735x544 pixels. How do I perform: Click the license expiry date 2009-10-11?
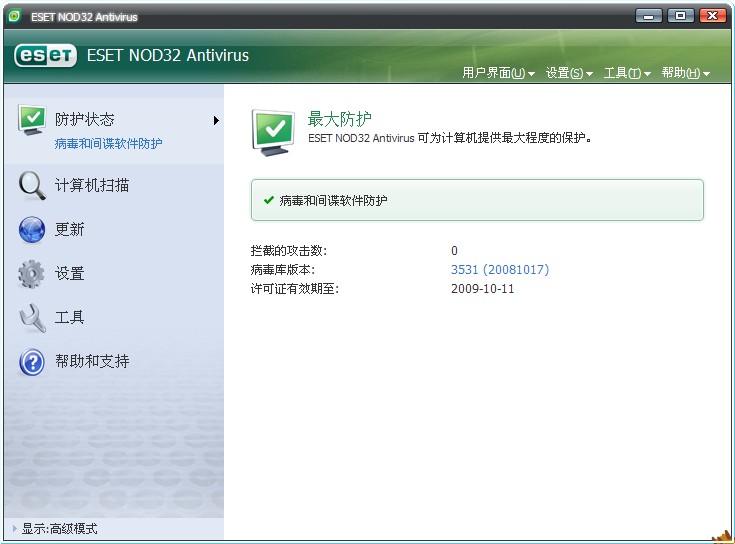coord(482,289)
